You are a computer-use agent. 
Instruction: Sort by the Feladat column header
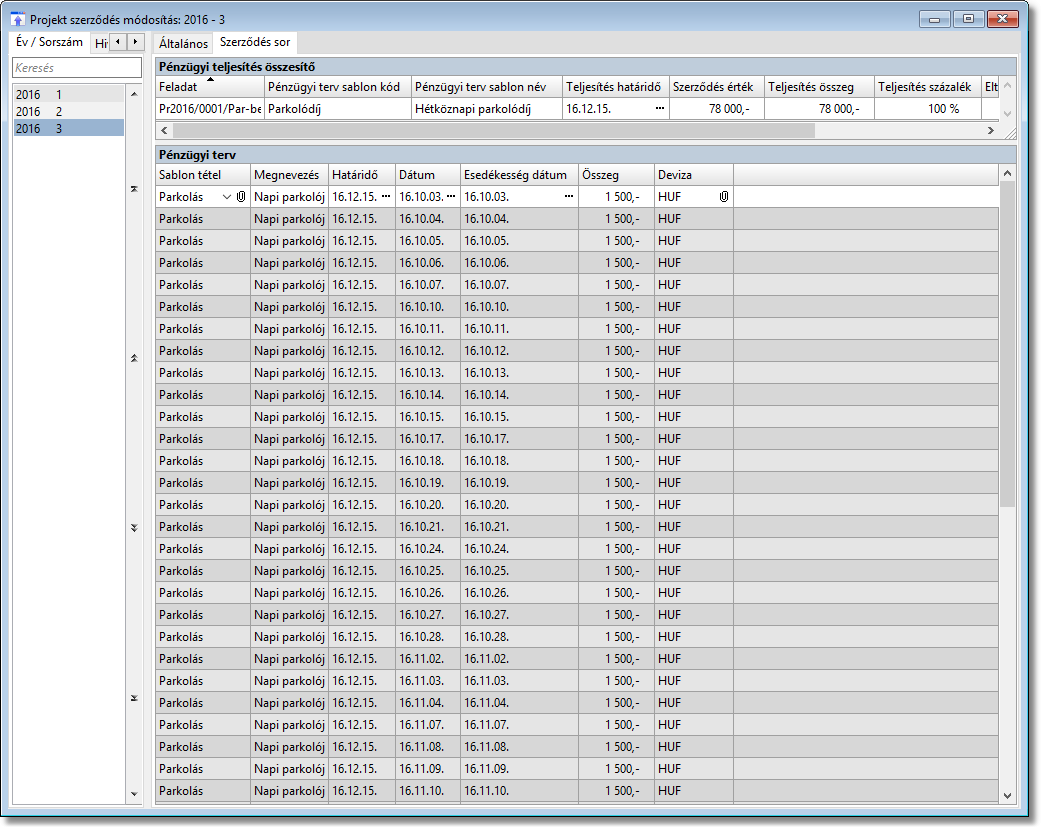click(210, 87)
